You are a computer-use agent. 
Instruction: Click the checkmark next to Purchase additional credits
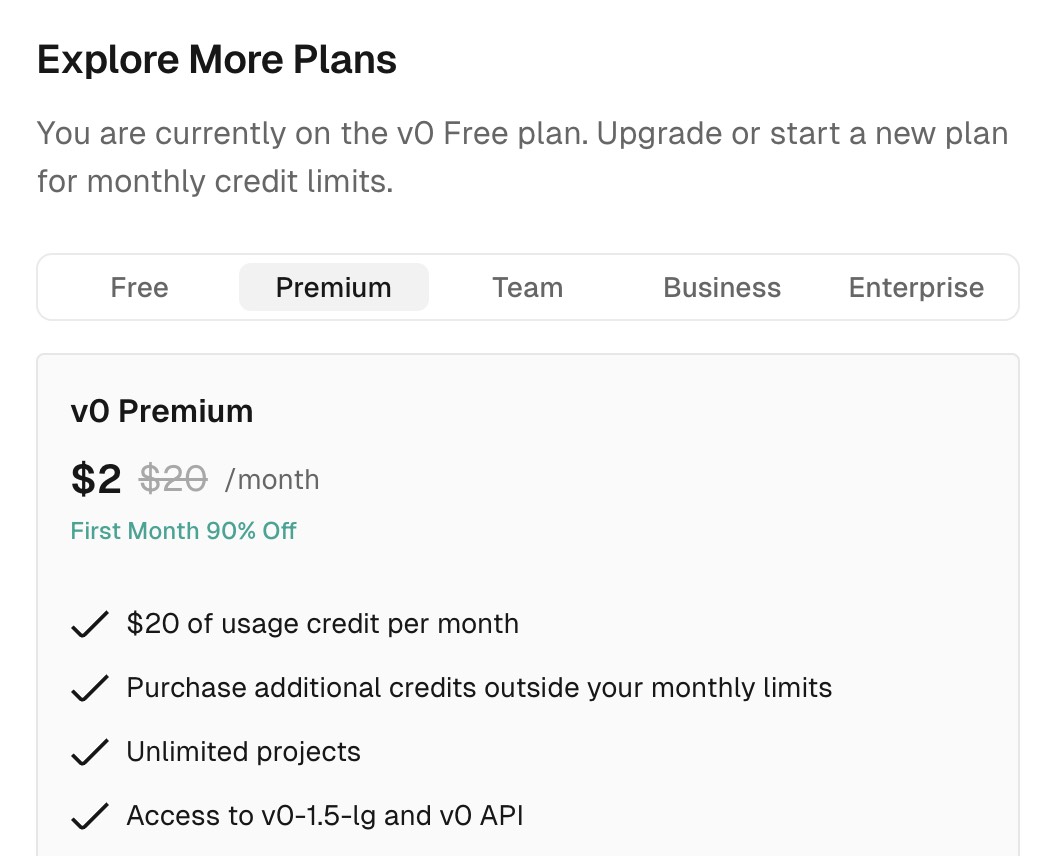point(90,689)
